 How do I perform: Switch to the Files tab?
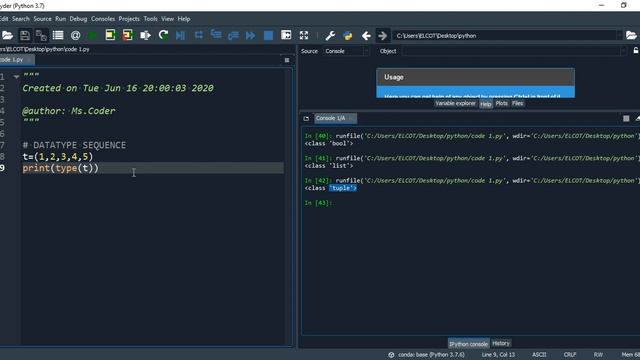[x=517, y=104]
